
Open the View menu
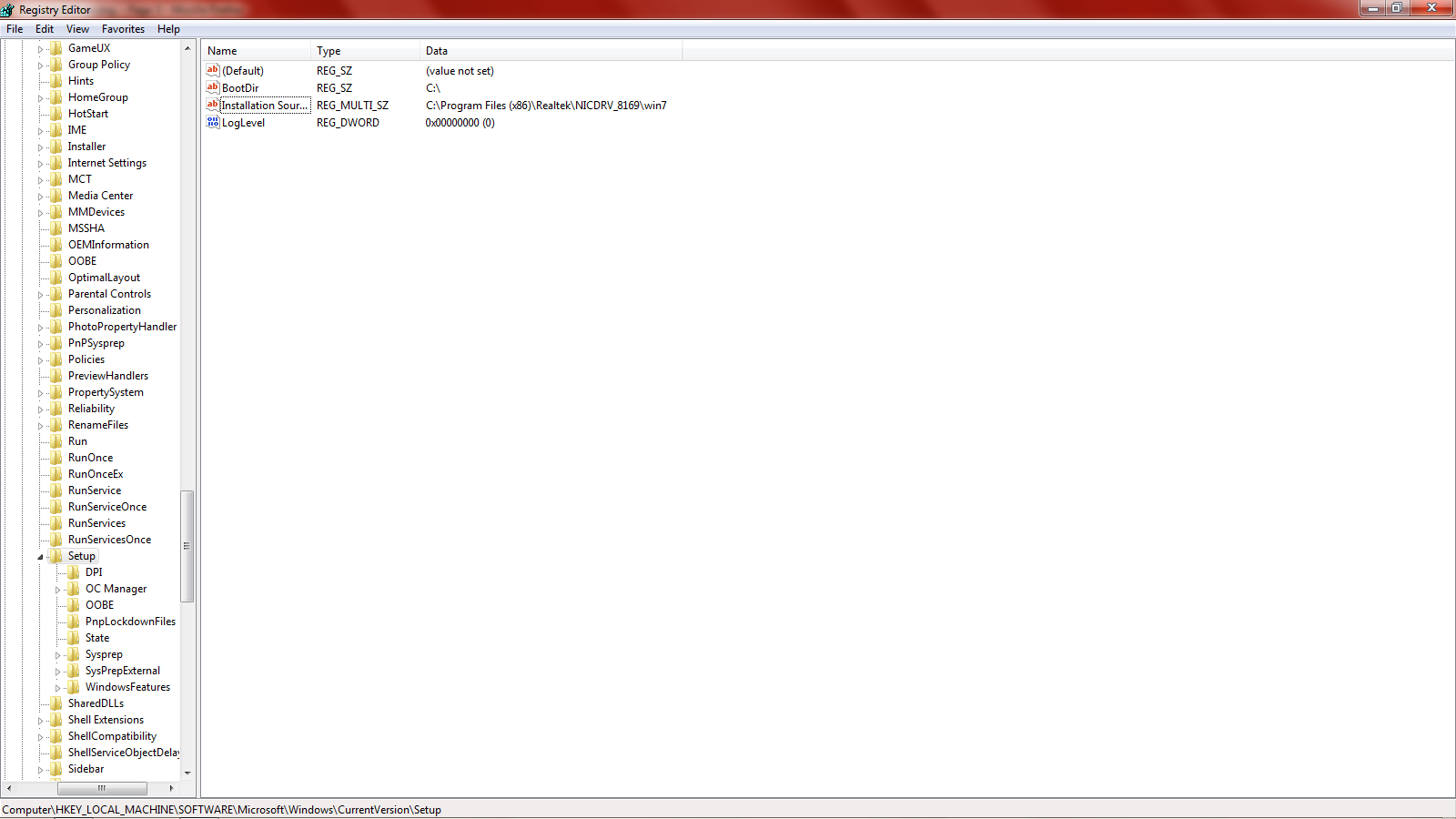[x=77, y=29]
